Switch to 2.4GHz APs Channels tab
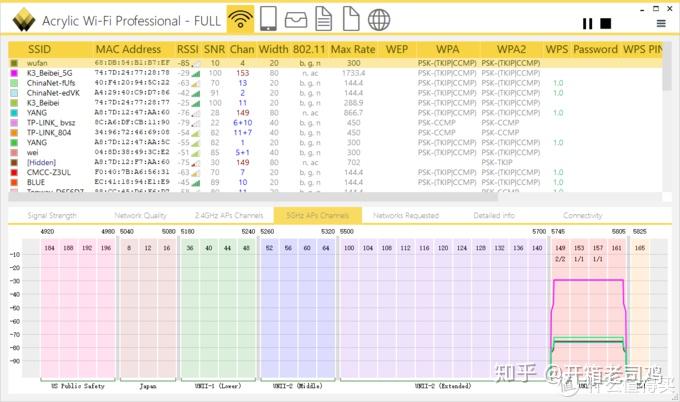 tap(229, 216)
